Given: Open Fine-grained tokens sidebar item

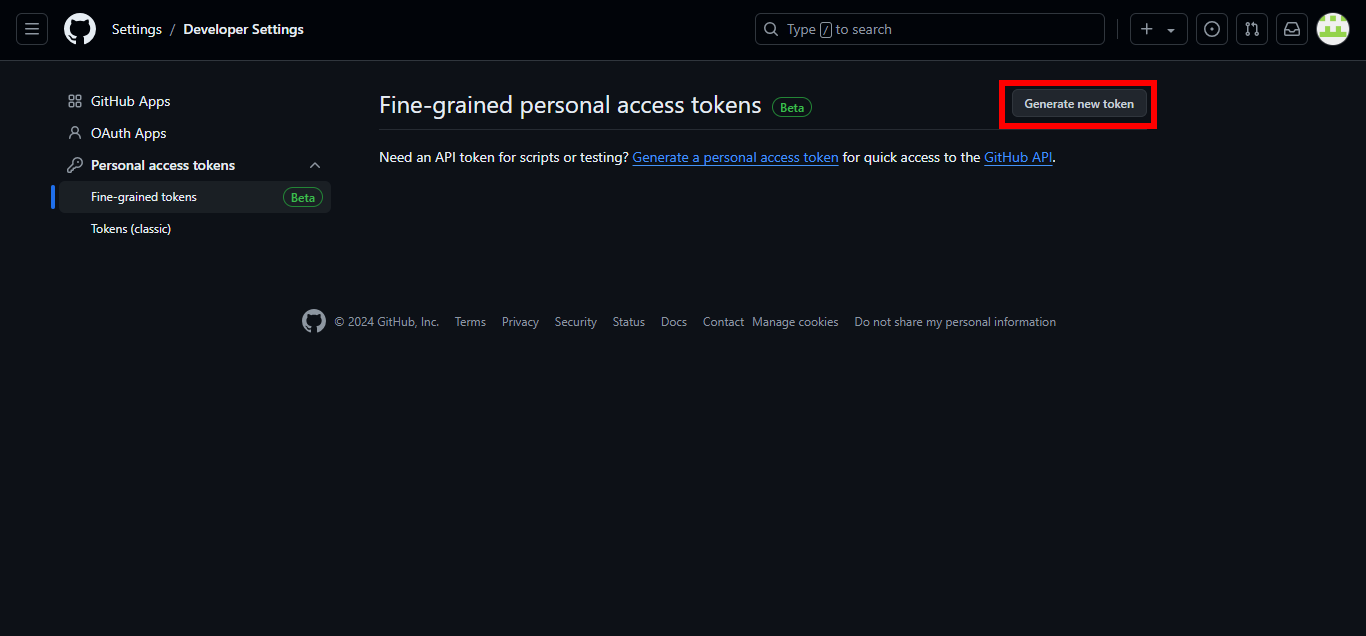Looking at the screenshot, I should [x=144, y=197].
